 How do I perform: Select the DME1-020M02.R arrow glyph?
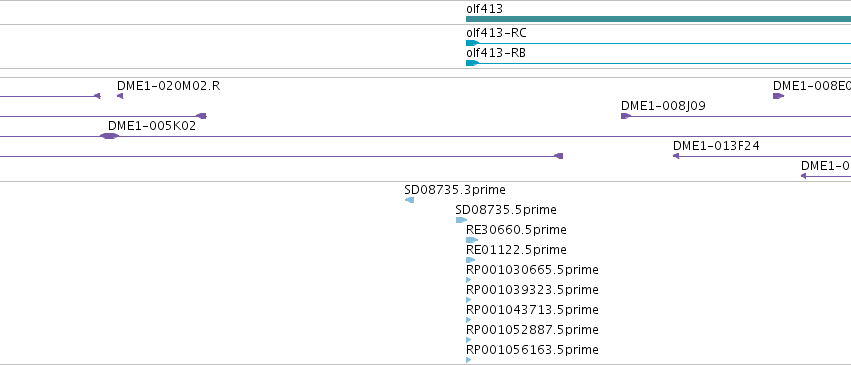(120, 96)
